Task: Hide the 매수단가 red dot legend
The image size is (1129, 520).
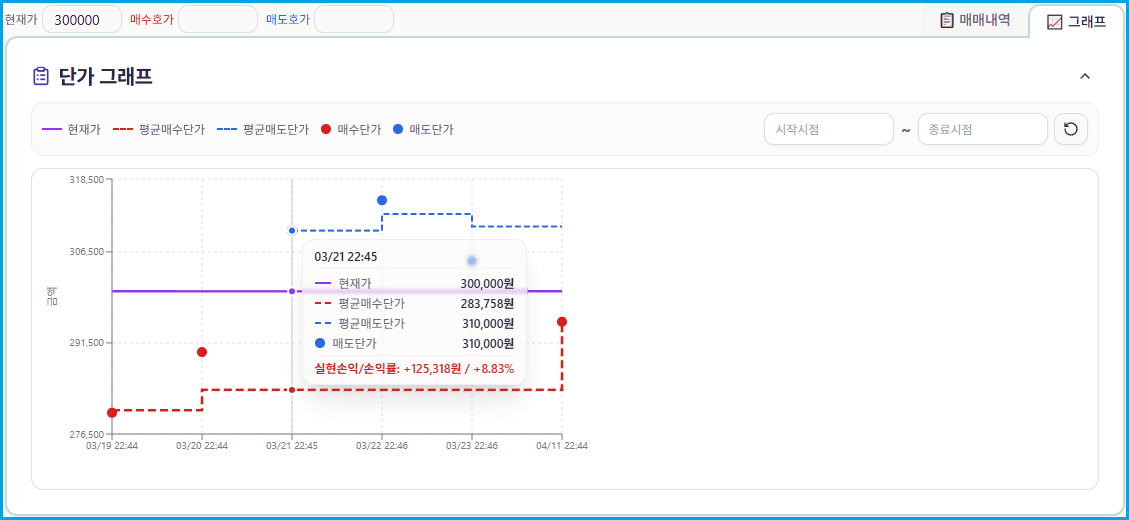Action: (x=351, y=129)
